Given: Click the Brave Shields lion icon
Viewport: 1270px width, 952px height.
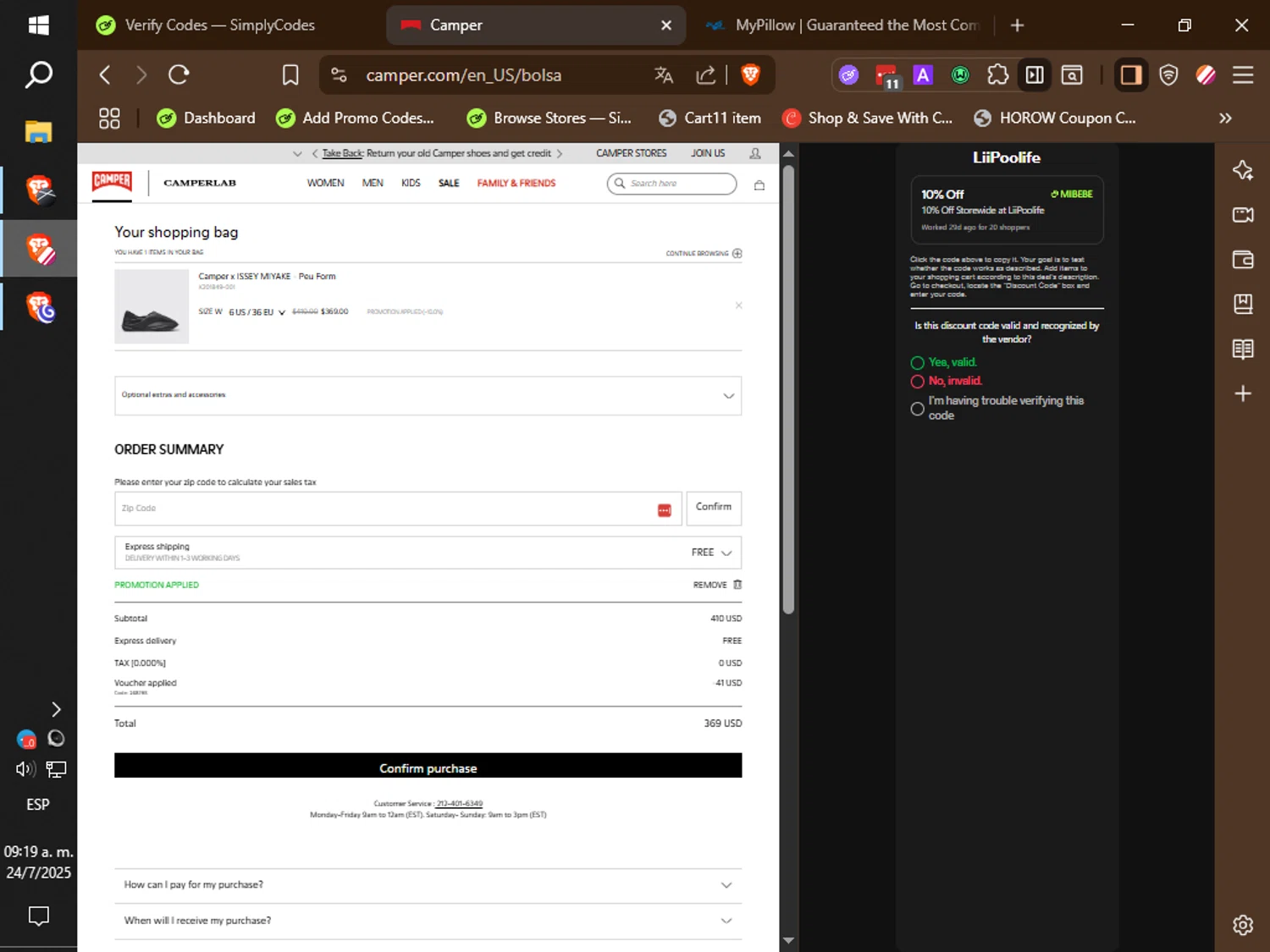Looking at the screenshot, I should point(750,75).
